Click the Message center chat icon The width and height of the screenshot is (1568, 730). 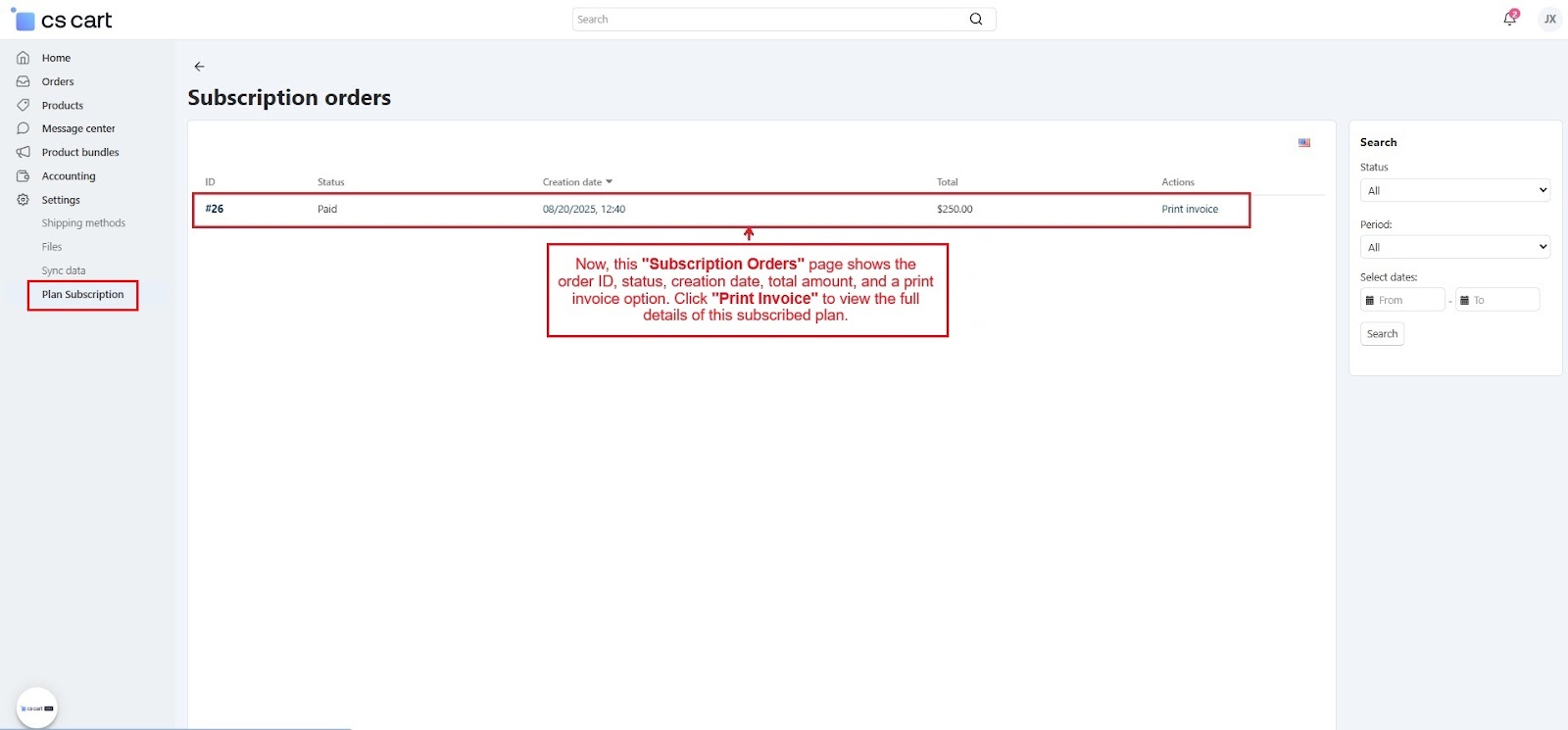24,128
